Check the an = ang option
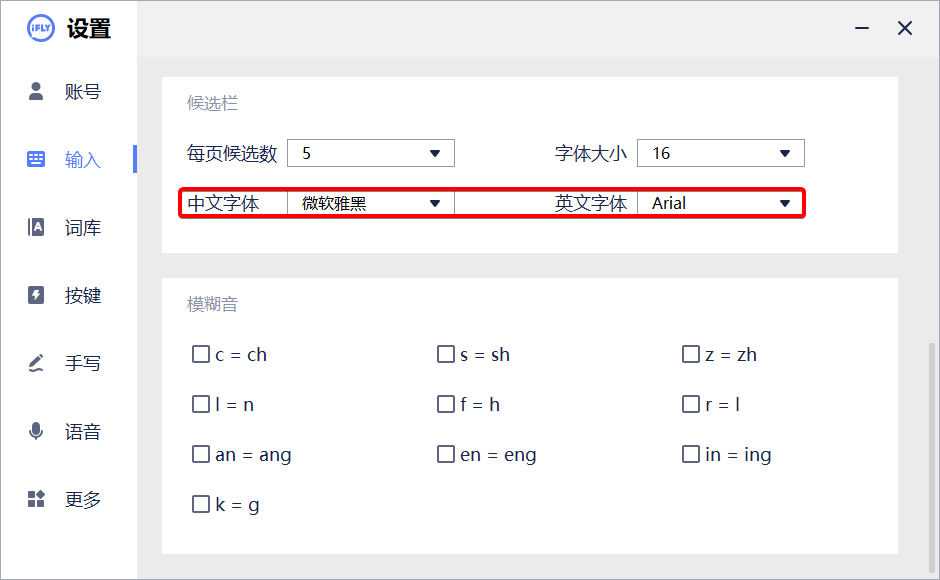This screenshot has height=580, width=940. pyautogui.click(x=201, y=454)
